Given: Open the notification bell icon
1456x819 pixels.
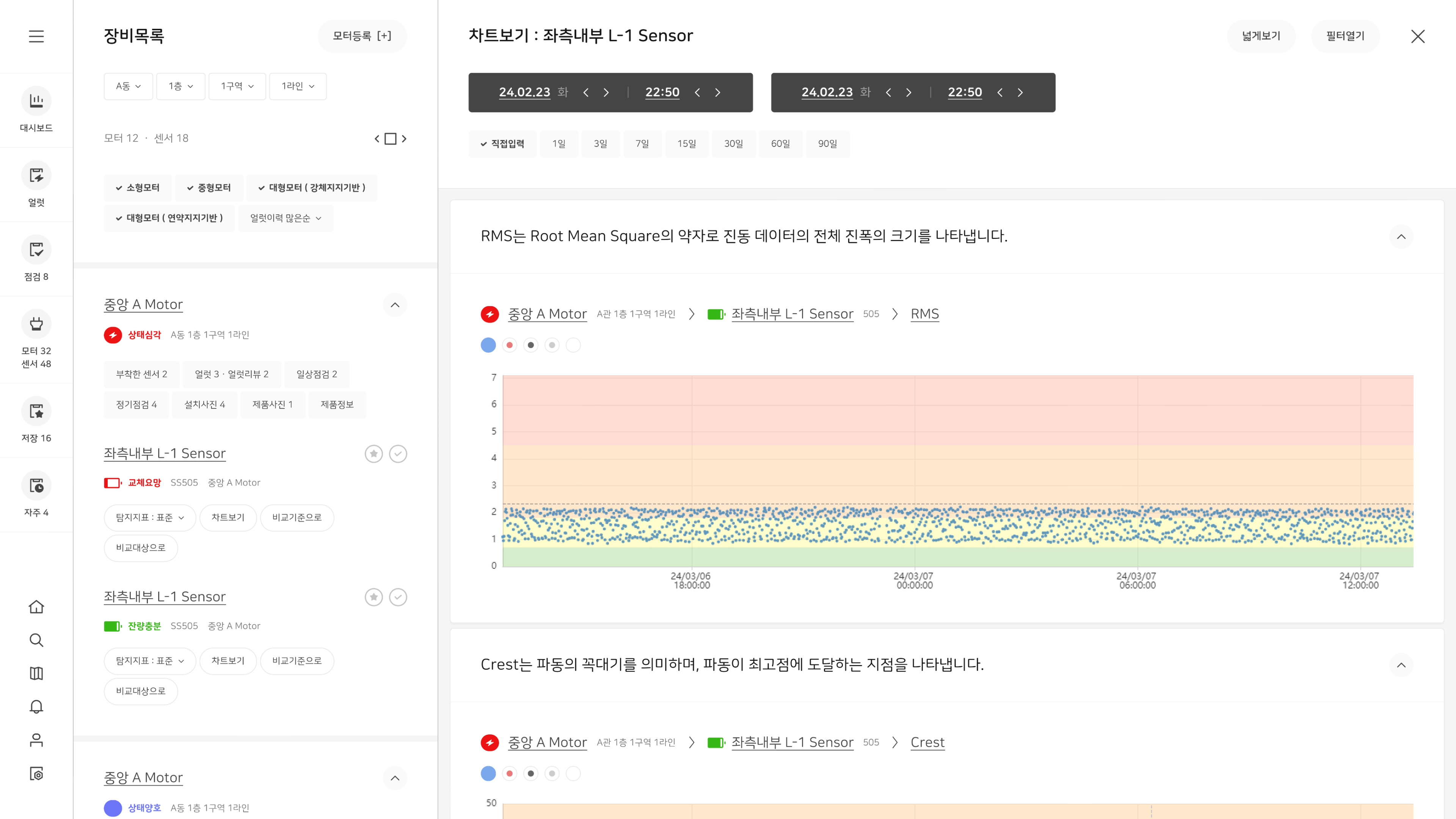Looking at the screenshot, I should pos(36,706).
